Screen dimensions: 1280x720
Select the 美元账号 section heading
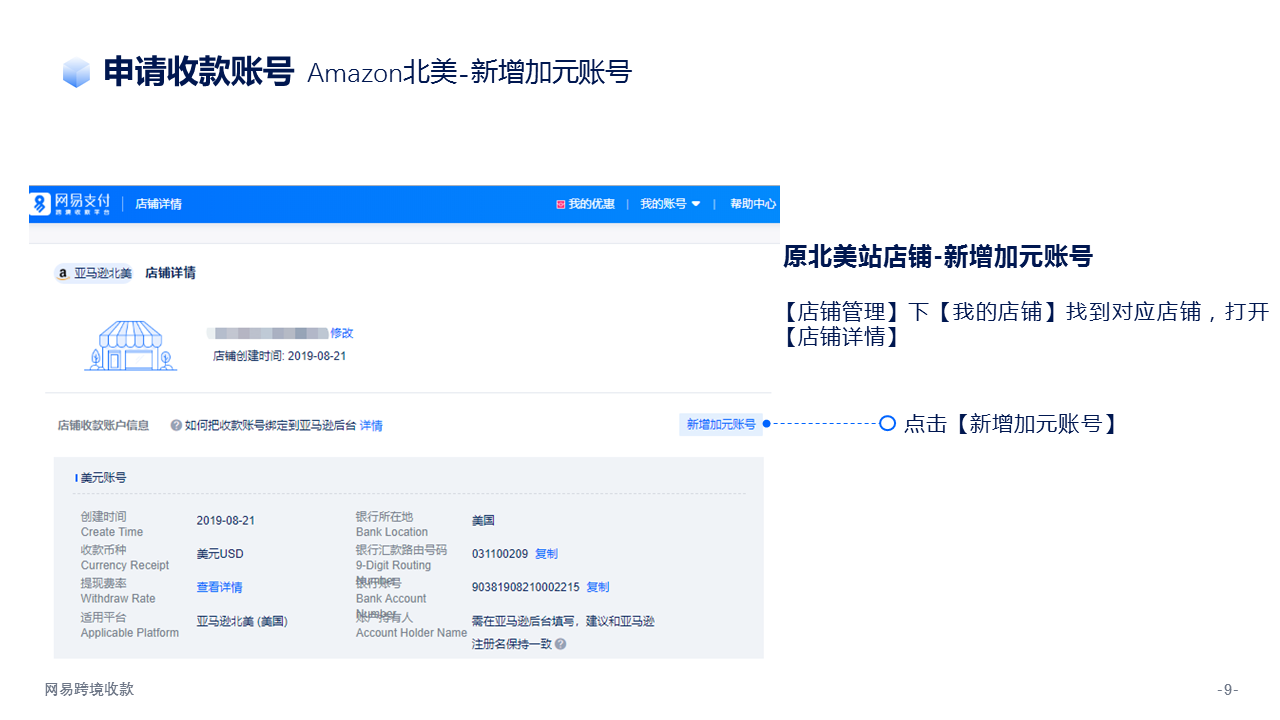(x=101, y=478)
